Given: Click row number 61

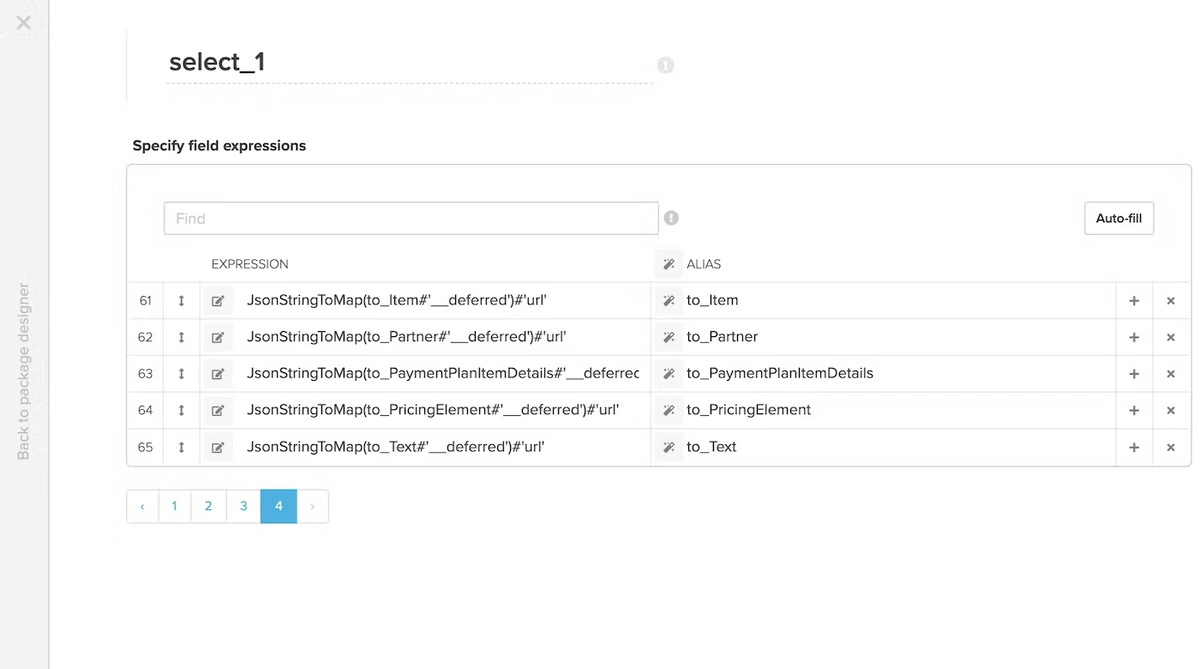Looking at the screenshot, I should click(145, 300).
